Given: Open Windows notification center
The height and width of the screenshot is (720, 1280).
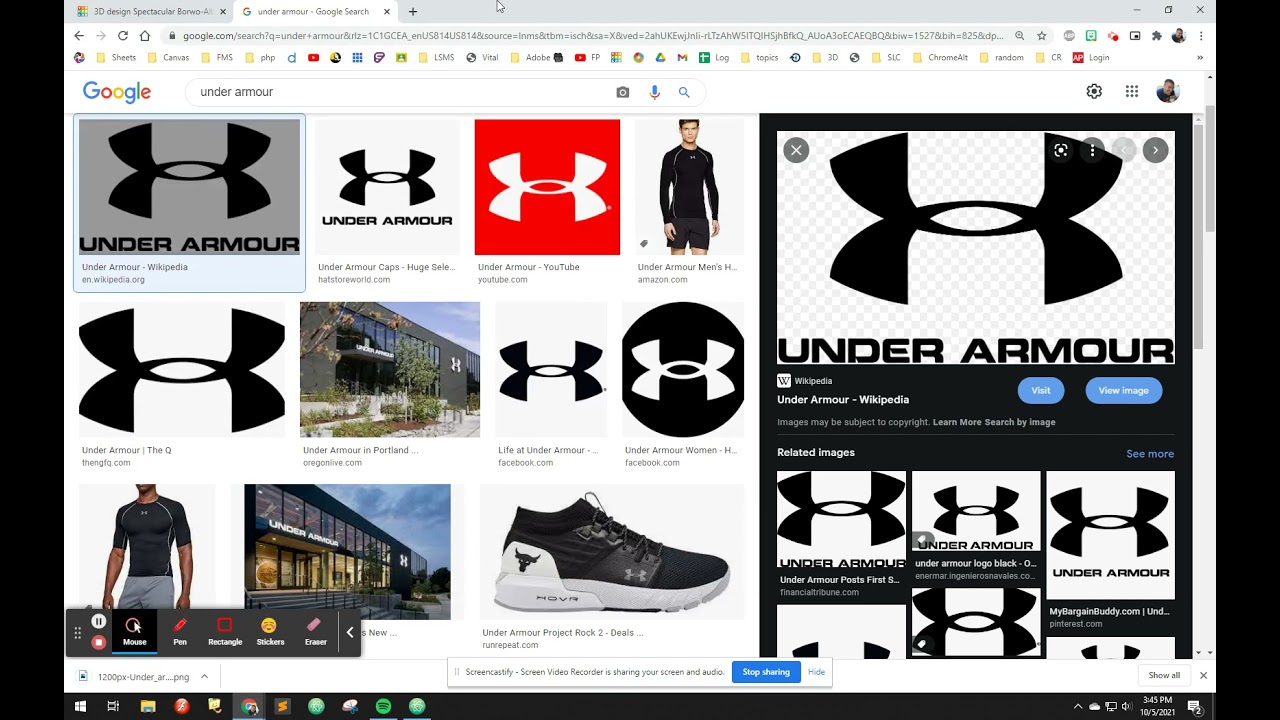Looking at the screenshot, I should click(x=1194, y=706).
